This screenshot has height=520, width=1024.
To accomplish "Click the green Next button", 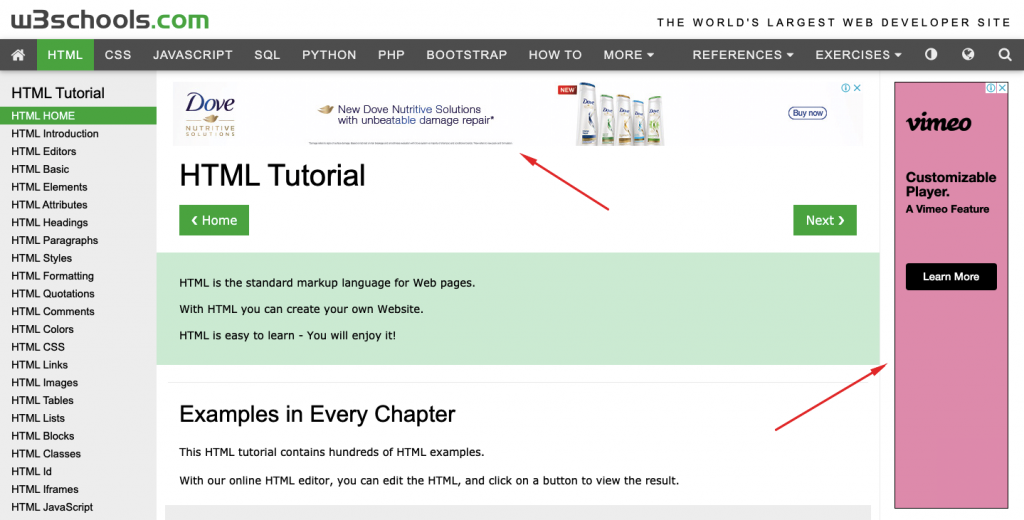I will [825, 220].
